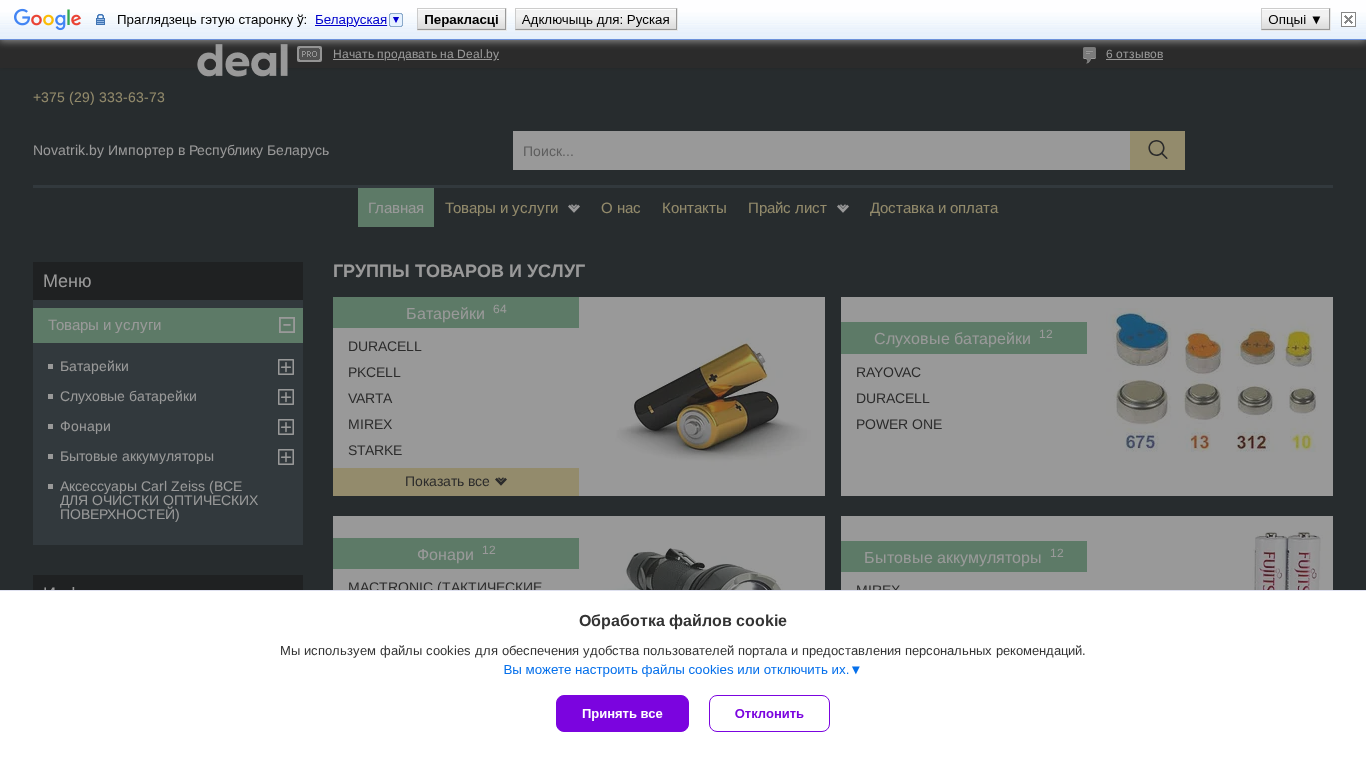1366x768 pixels.
Task: Click the Deal.by logo
Action: pos(243,59)
